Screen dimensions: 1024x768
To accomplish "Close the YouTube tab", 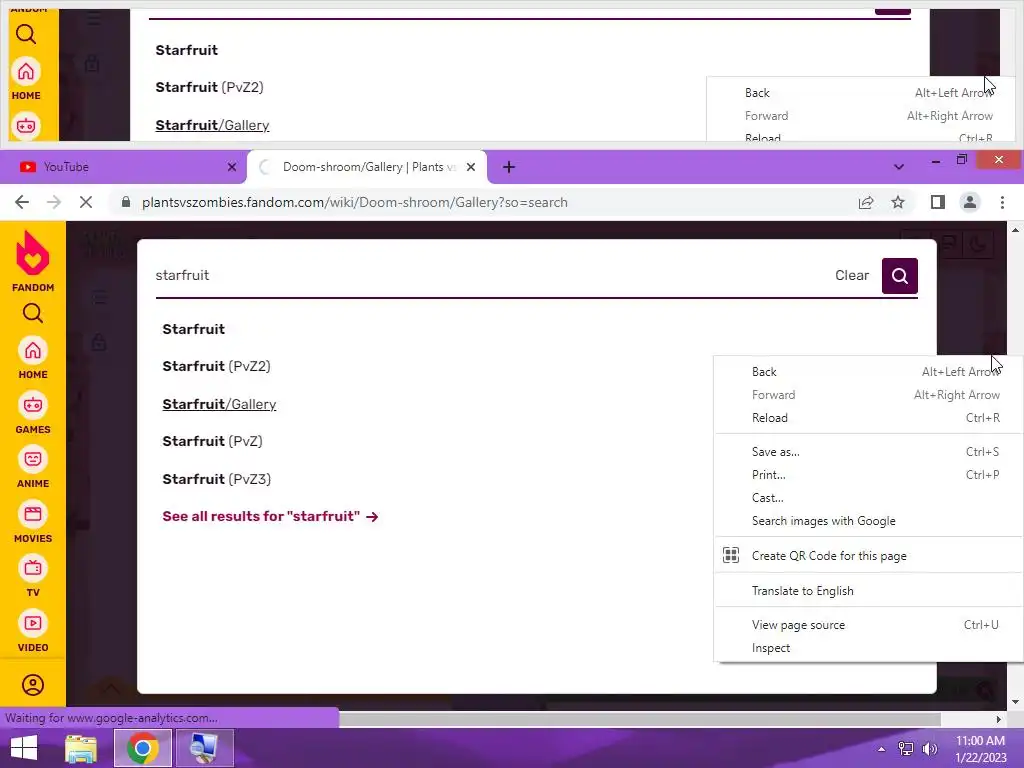I will click(232, 167).
